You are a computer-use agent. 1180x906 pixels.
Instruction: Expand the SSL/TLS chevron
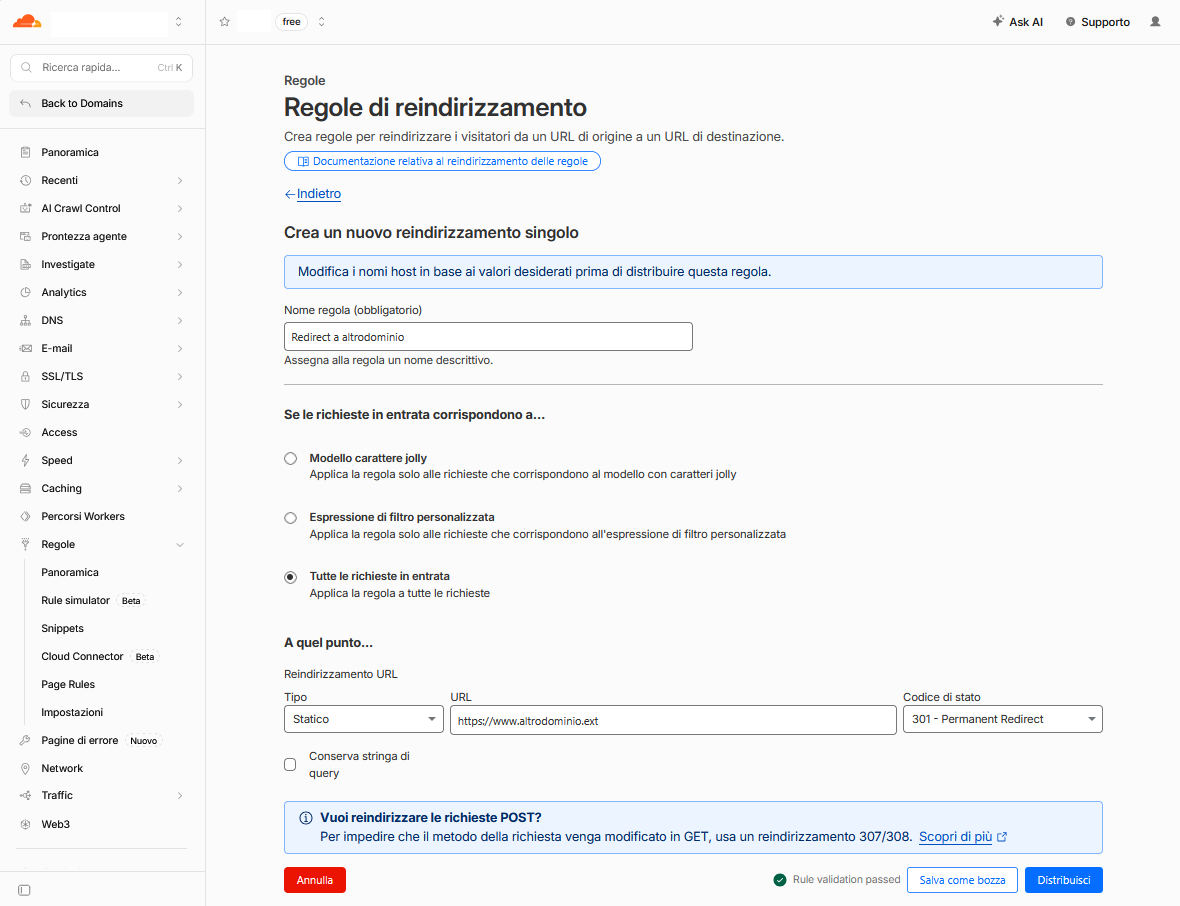(x=180, y=376)
